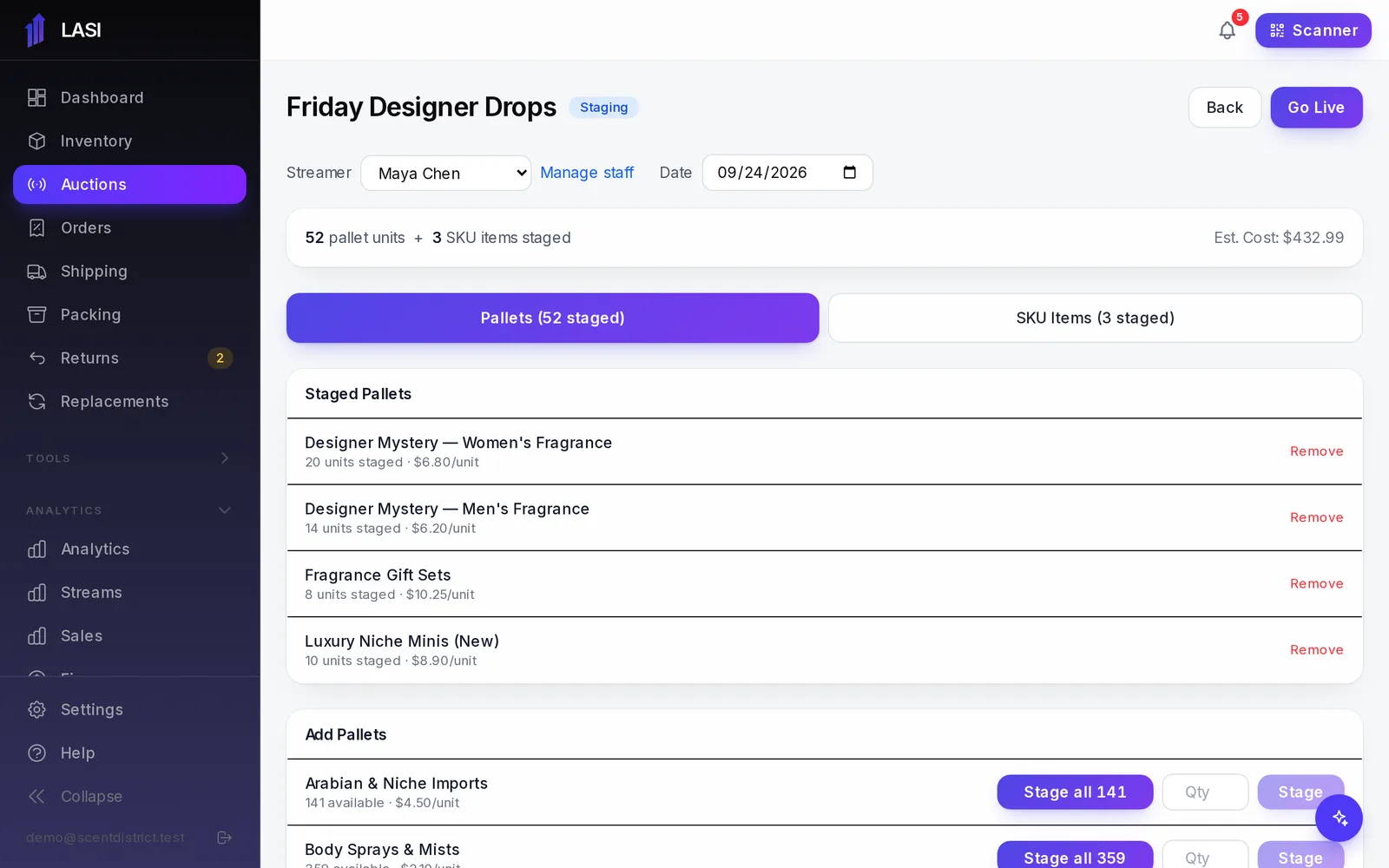Click the Replacements refresh icon
The width and height of the screenshot is (1389, 868).
click(36, 402)
